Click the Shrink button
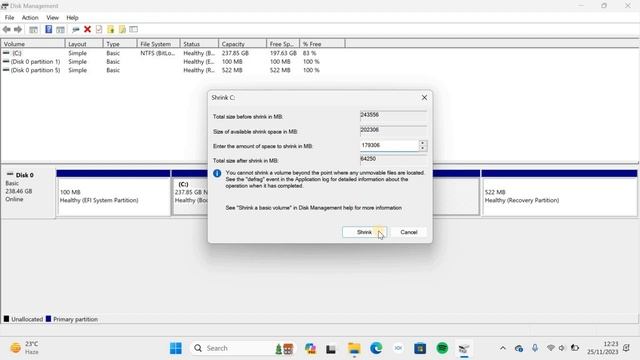Viewport: 640px width, 360px height. pos(364,232)
